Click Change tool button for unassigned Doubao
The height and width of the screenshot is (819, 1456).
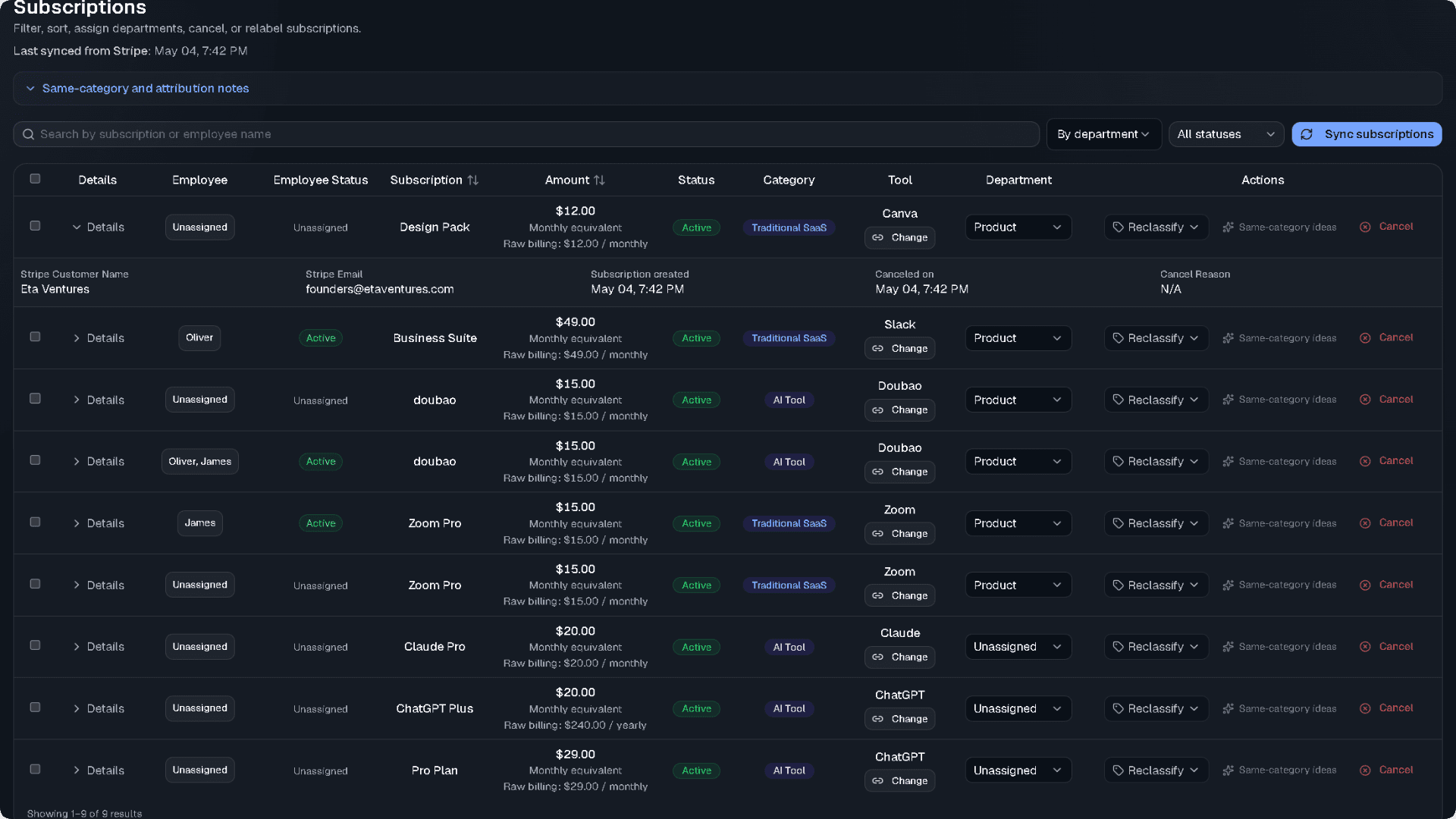coord(899,410)
